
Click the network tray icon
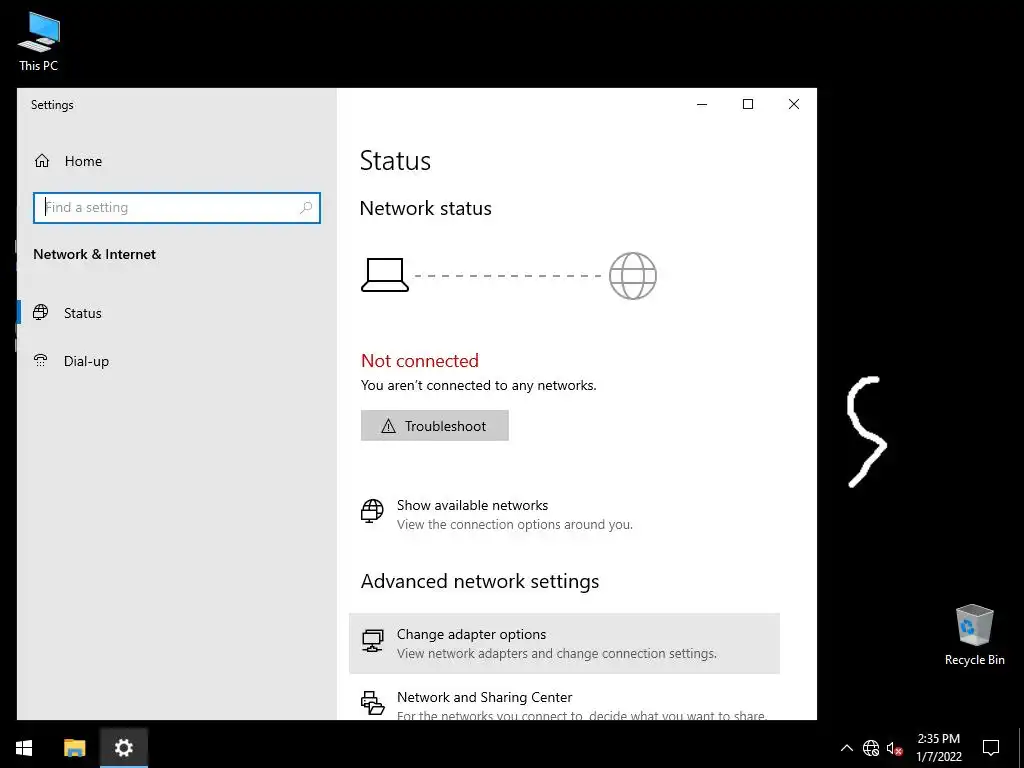point(871,748)
